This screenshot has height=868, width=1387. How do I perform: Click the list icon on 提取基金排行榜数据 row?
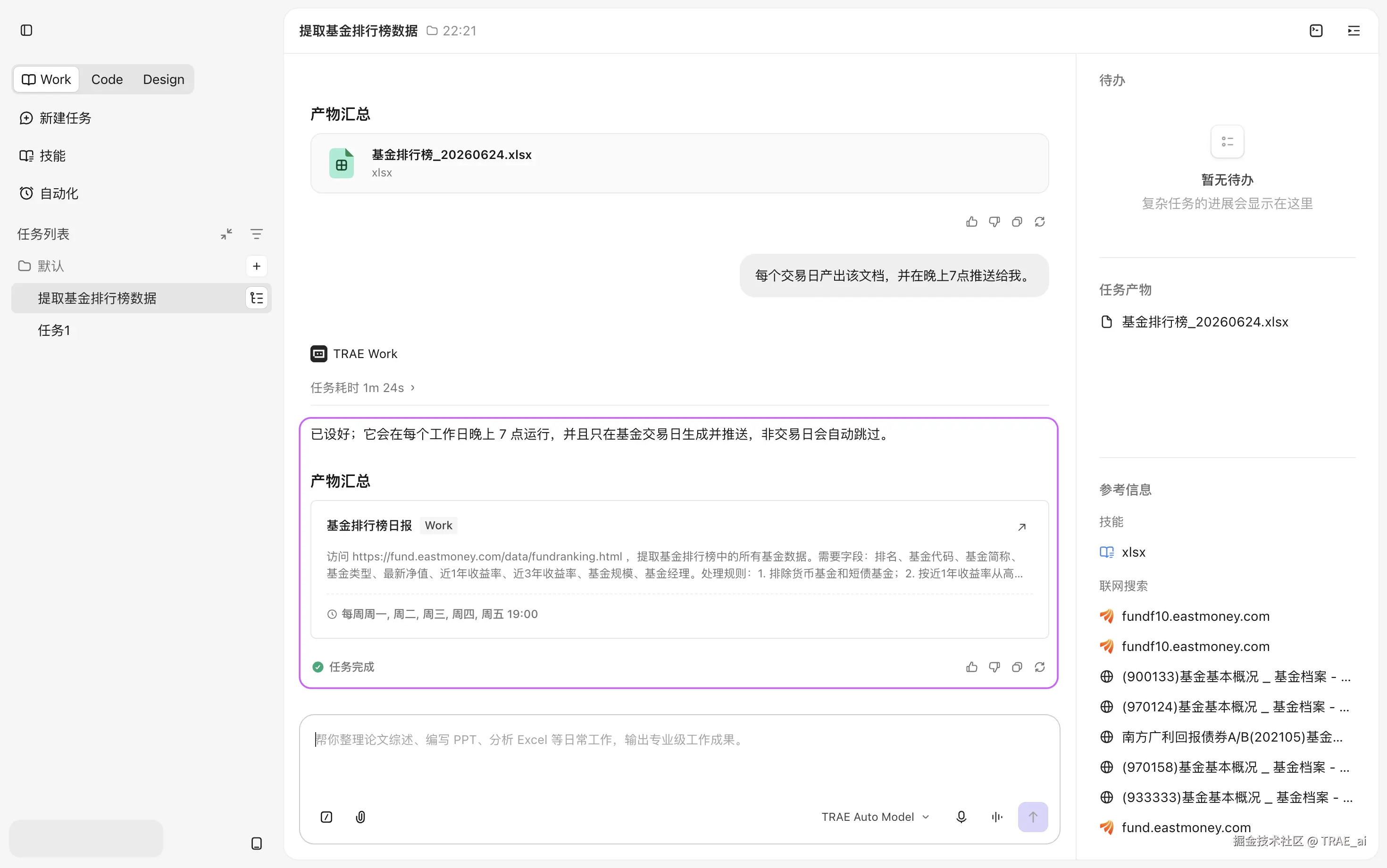coord(257,298)
